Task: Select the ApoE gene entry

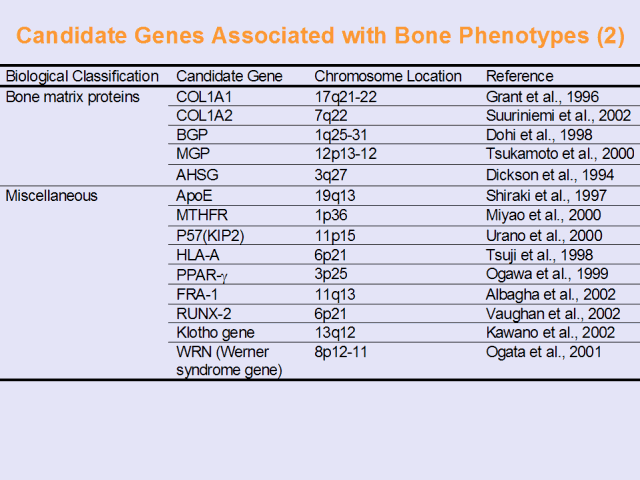Action: point(194,195)
